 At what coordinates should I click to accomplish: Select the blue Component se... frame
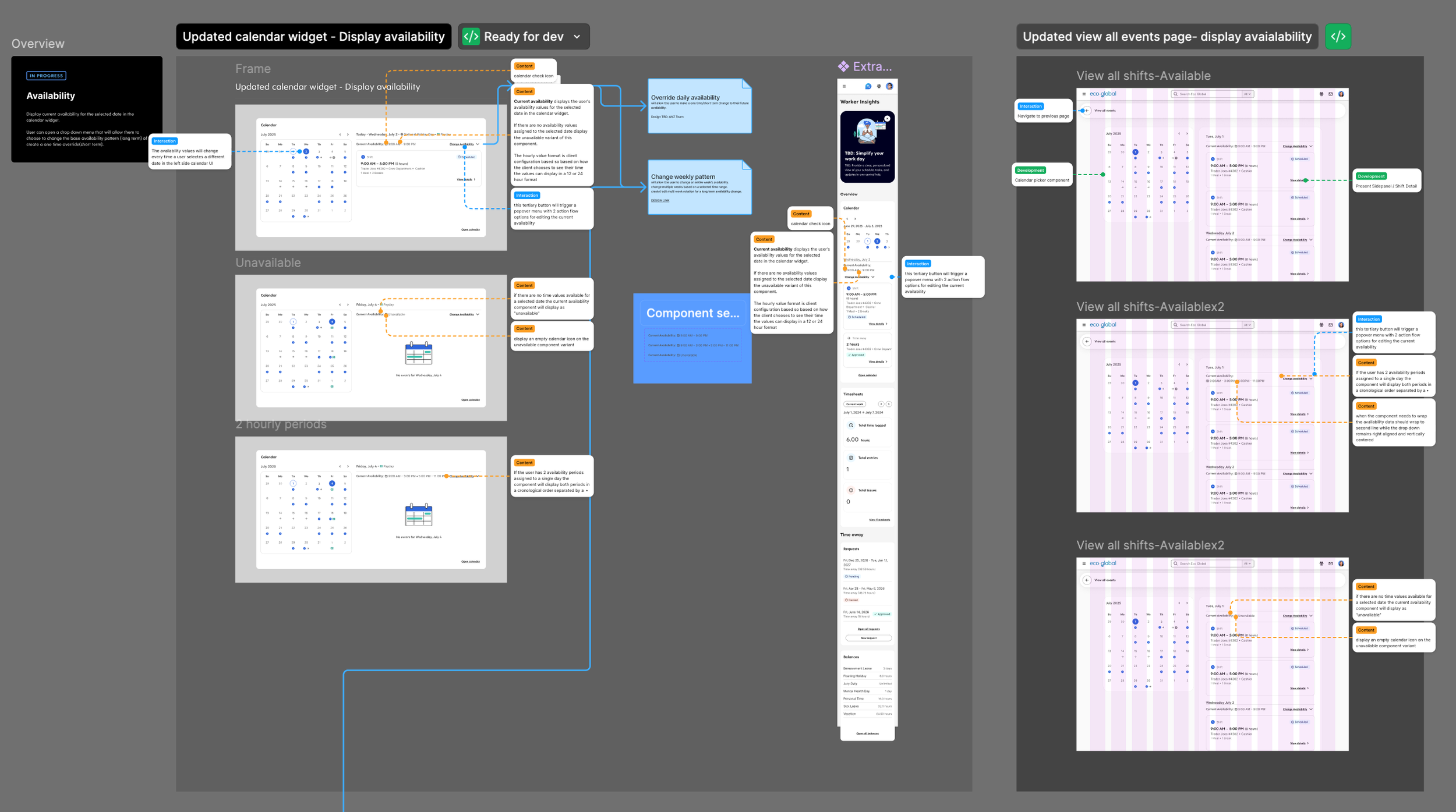(692, 313)
